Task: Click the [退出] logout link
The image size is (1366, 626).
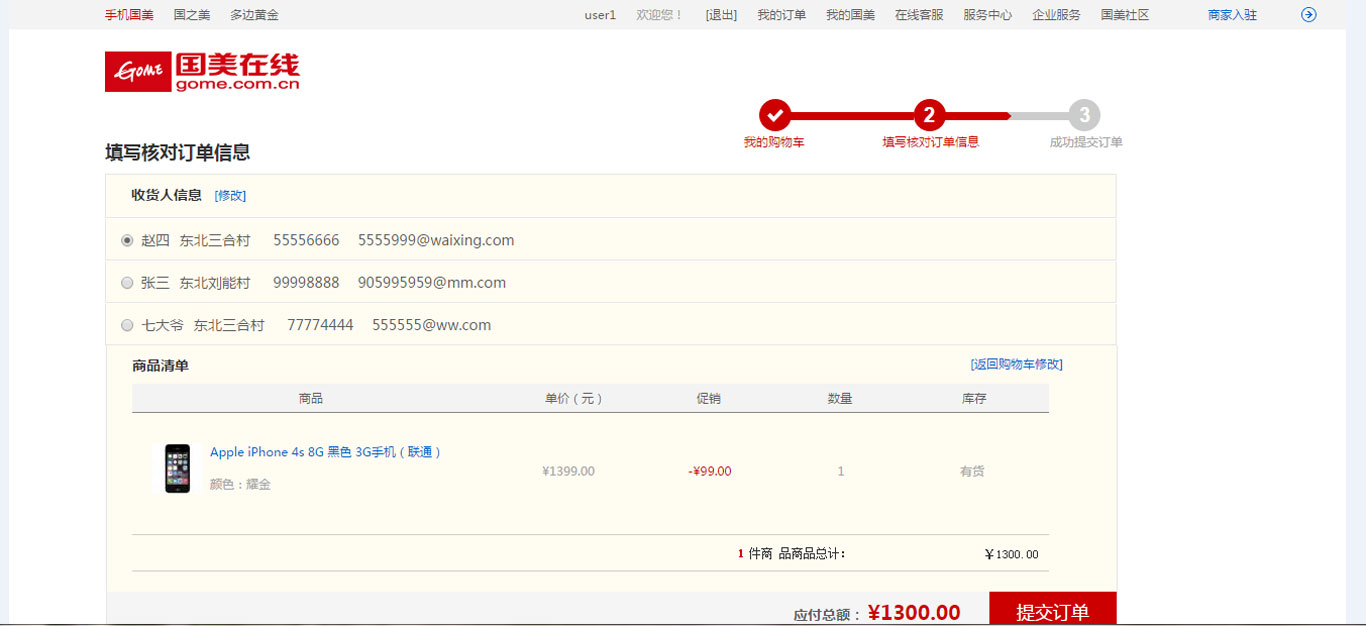Action: coord(721,15)
